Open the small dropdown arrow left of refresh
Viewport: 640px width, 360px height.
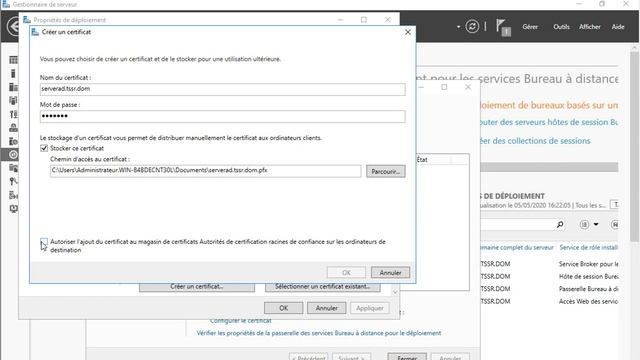[458, 27]
